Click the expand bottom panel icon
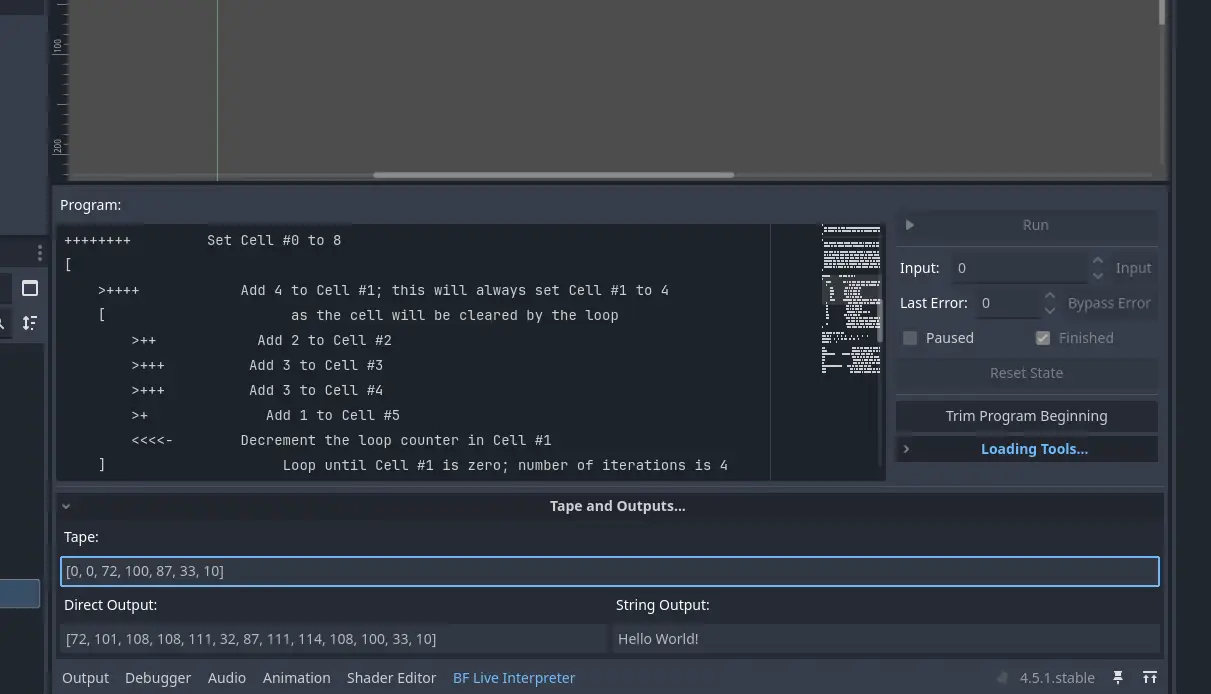1211x694 pixels. point(1150,678)
